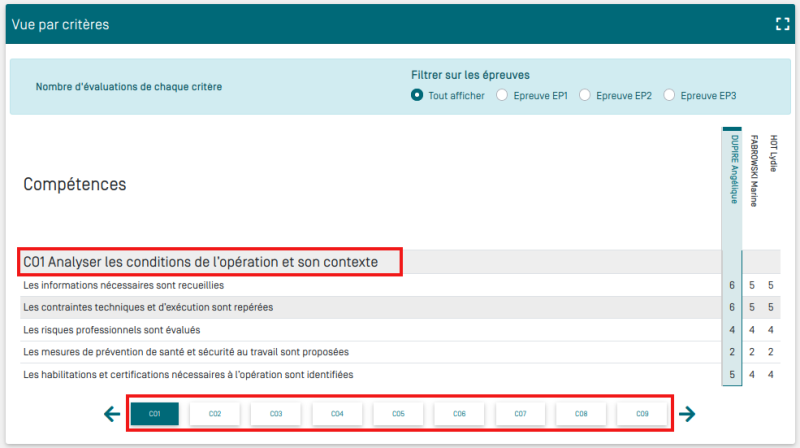Switch to the C01 competence tab
Screen dimensions: 800x448
pyautogui.click(x=154, y=414)
